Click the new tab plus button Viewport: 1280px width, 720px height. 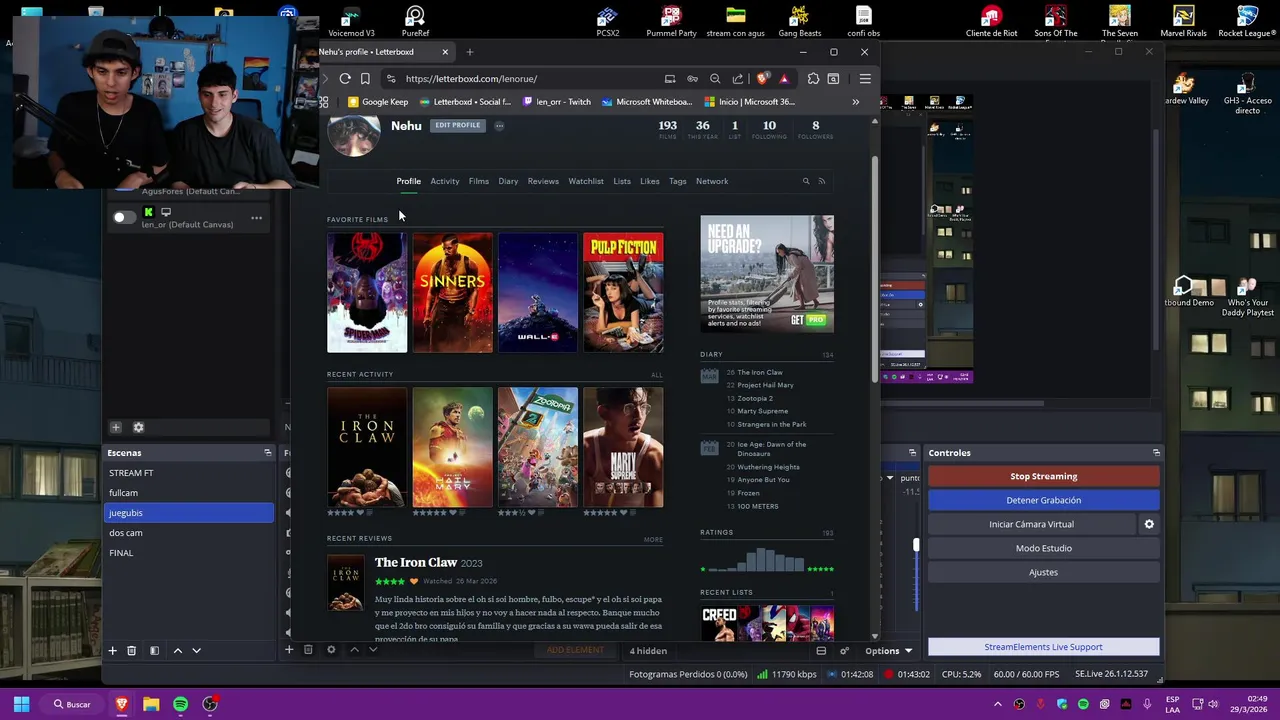[x=470, y=52]
